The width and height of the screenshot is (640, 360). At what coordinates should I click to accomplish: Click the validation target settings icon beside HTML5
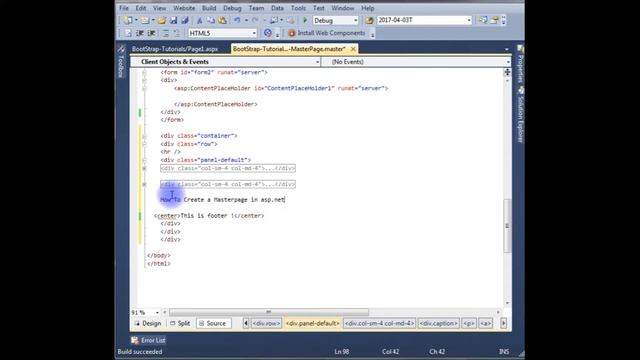pos(268,33)
